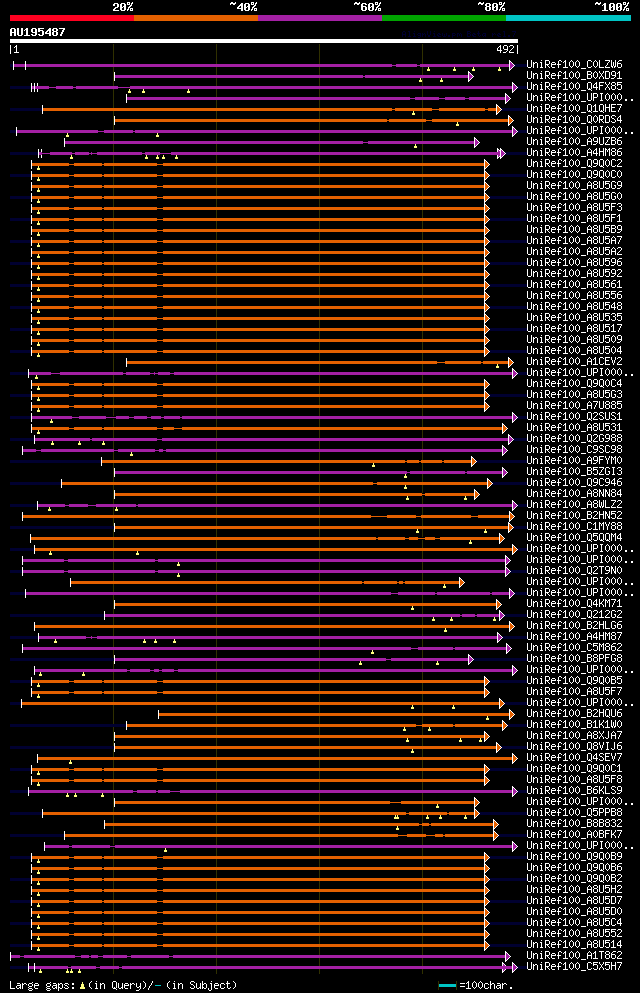Open hit UniRef100_B1K1W0
Image resolution: width=640 pixels, height=993 pixels.
tap(574, 724)
